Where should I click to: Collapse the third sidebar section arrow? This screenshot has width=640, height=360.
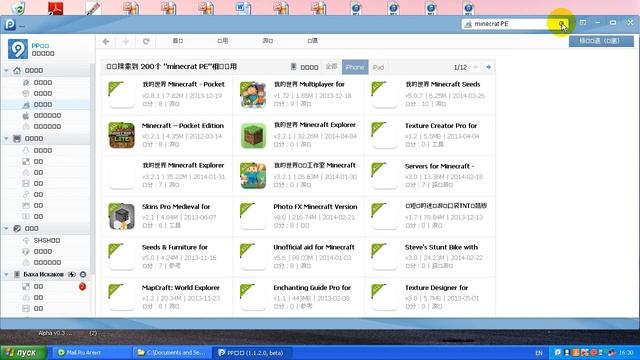click(x=6, y=229)
